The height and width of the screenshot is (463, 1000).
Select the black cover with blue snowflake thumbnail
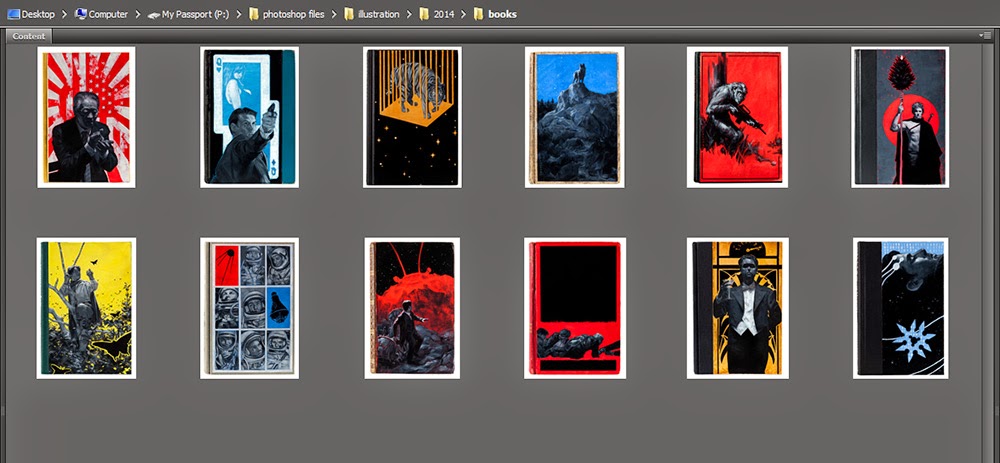pos(901,309)
